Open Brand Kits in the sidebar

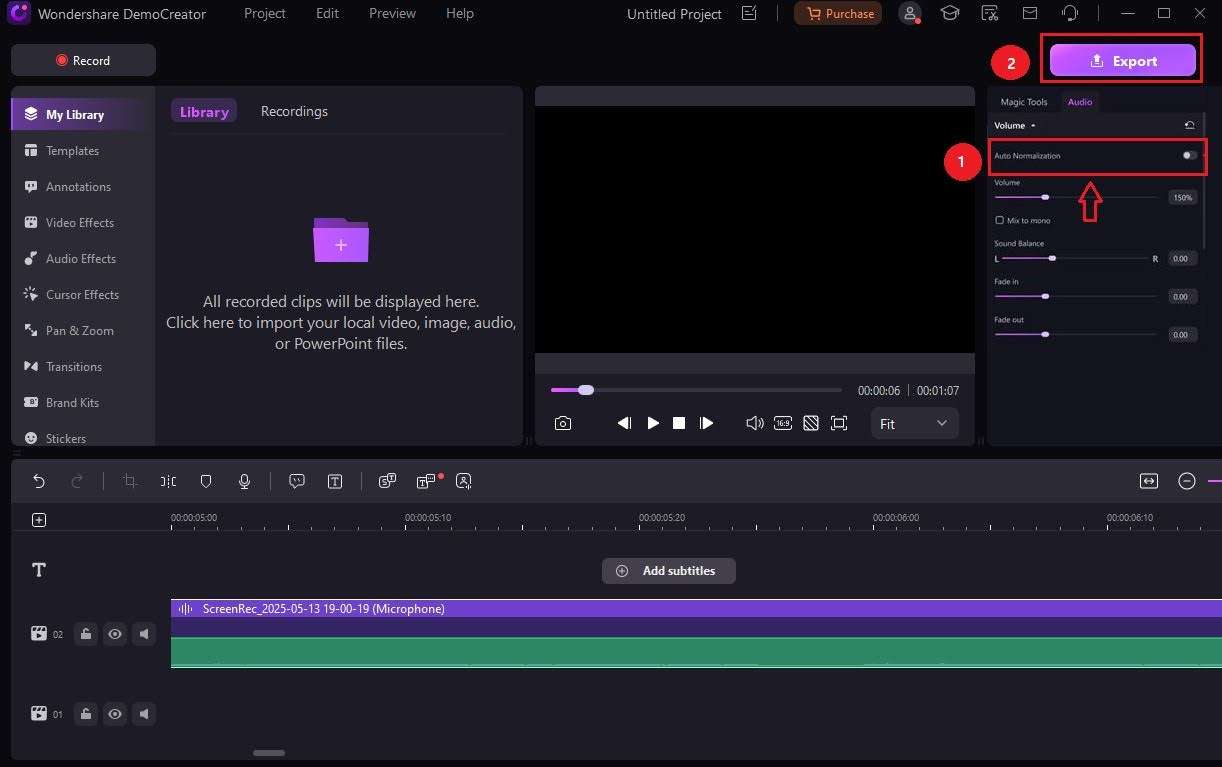72,402
